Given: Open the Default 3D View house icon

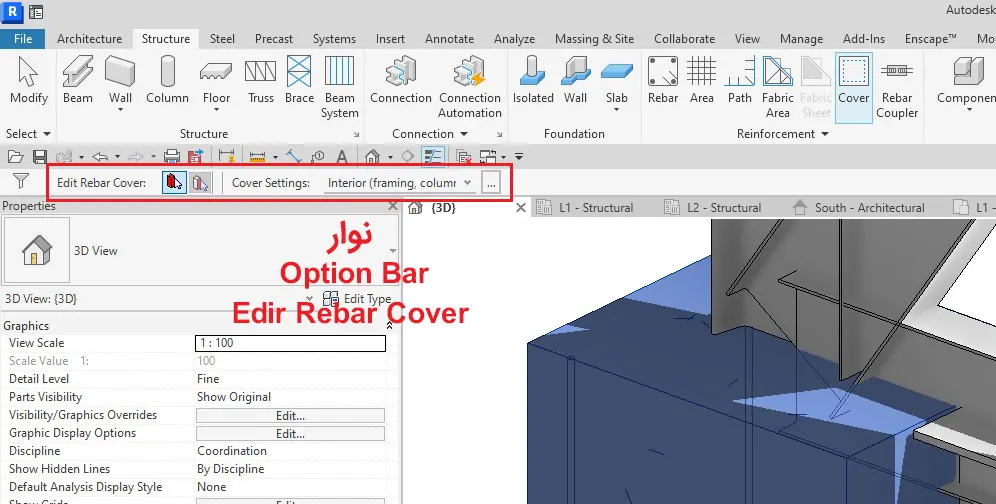Looking at the screenshot, I should click(x=372, y=156).
